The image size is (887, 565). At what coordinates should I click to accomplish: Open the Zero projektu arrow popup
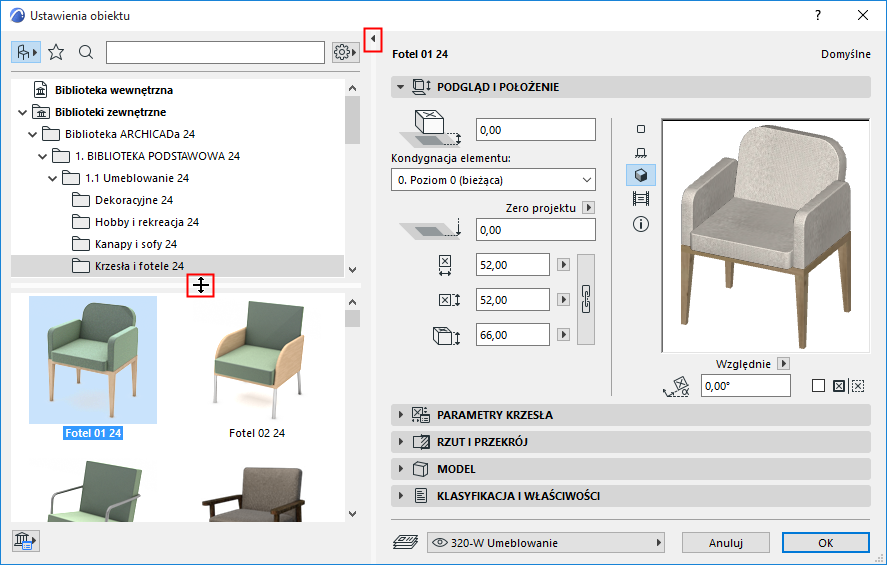[588, 208]
